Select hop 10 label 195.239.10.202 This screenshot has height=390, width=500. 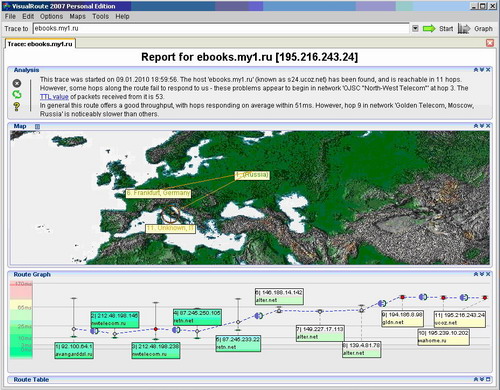pos(444,337)
